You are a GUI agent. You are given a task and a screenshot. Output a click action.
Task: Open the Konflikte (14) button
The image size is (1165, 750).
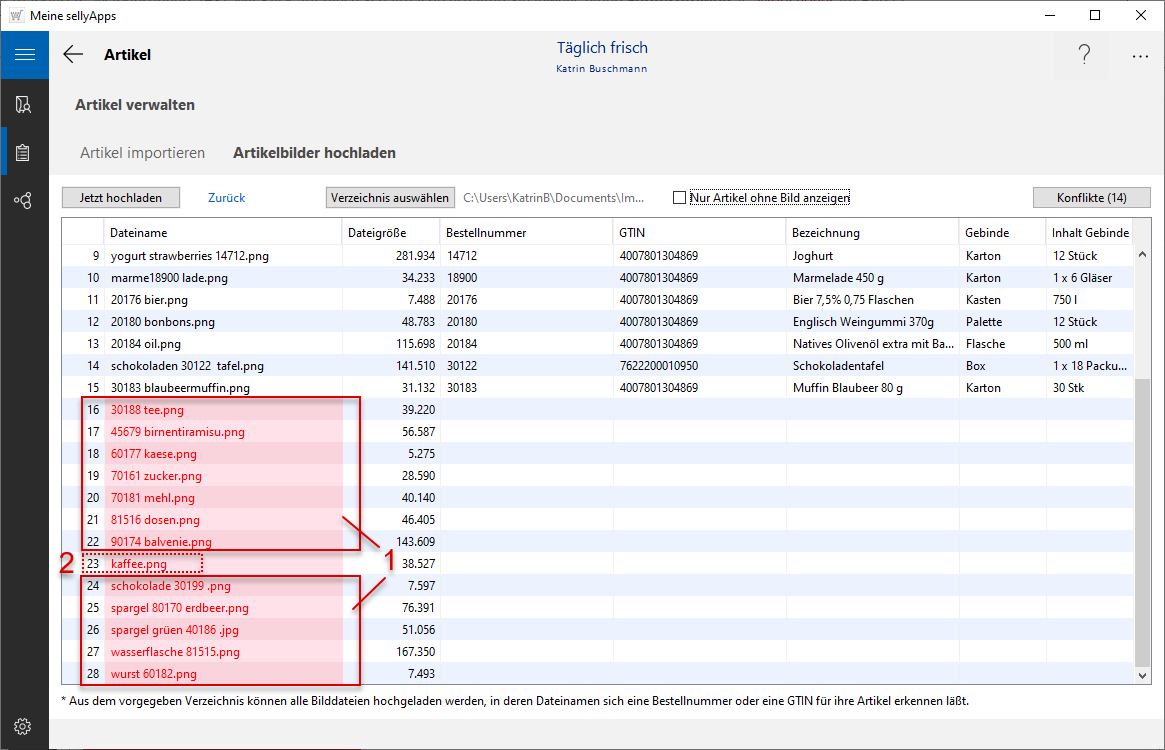click(x=1091, y=198)
